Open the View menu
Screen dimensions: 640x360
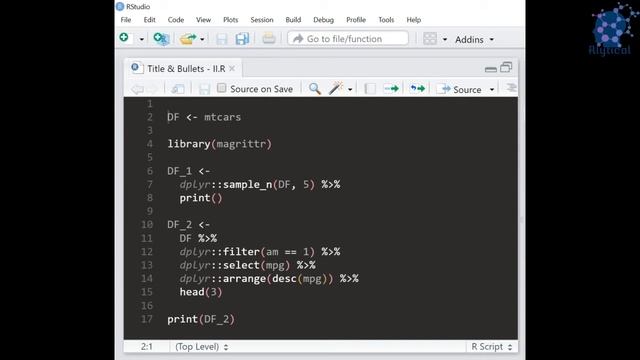pos(203,20)
